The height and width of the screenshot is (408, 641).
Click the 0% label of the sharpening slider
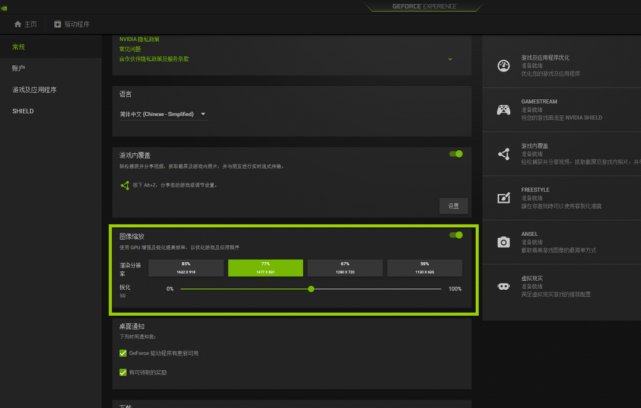(x=170, y=289)
